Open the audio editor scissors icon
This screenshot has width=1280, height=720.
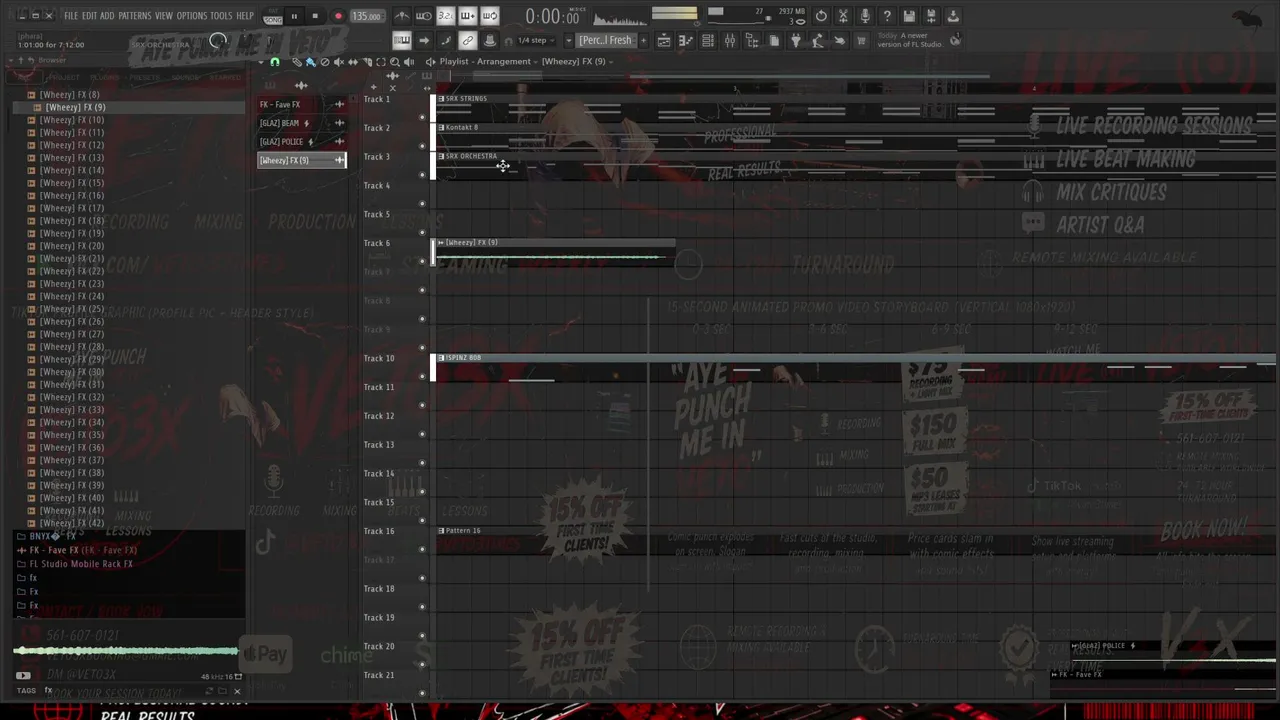click(843, 16)
